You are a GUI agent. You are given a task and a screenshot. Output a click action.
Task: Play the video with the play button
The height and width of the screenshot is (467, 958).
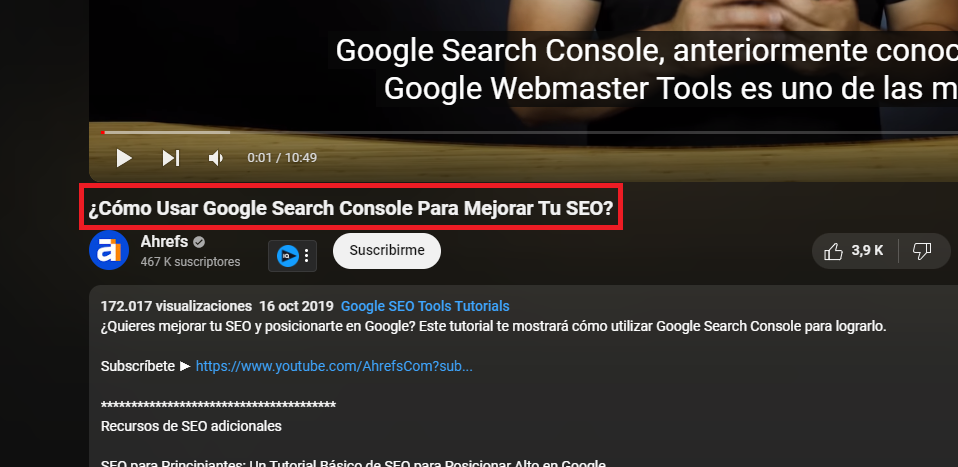(x=124, y=158)
